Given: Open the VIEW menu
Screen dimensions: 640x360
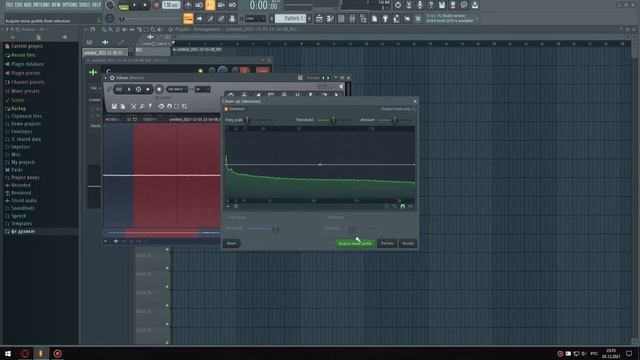Looking at the screenshot, I should pos(57,5).
